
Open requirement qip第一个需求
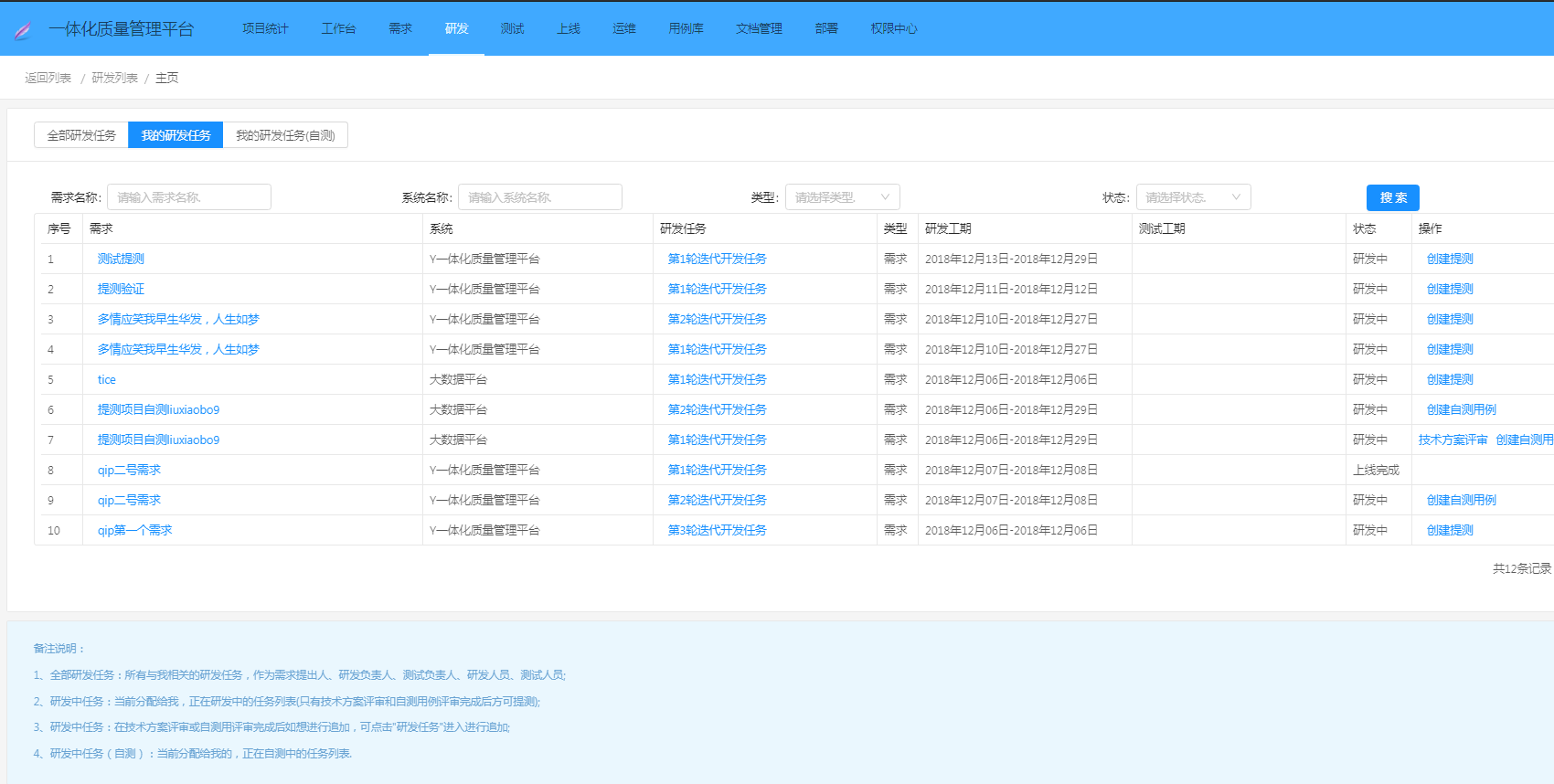pos(135,530)
